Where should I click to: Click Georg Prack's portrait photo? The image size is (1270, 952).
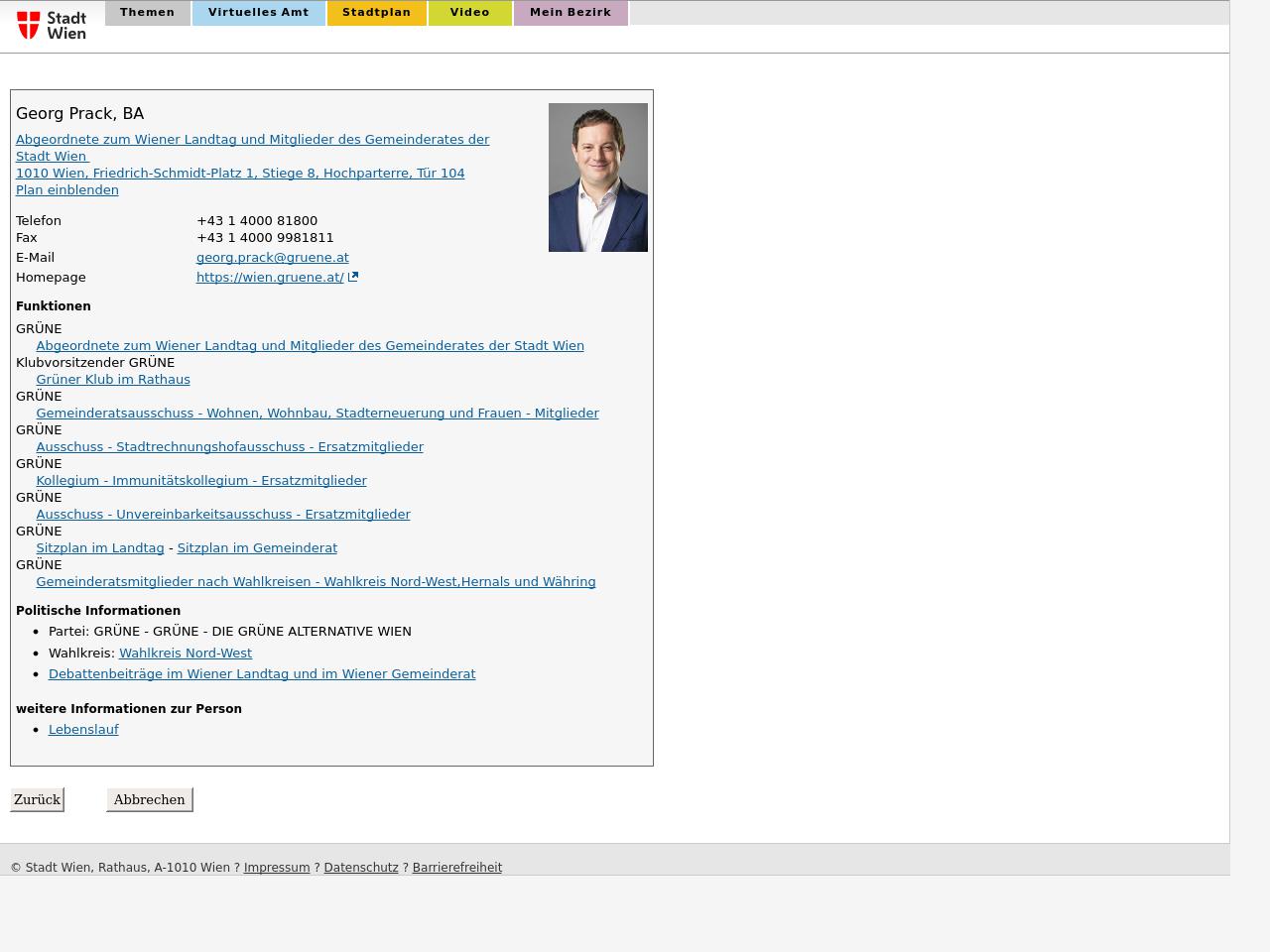click(x=597, y=178)
